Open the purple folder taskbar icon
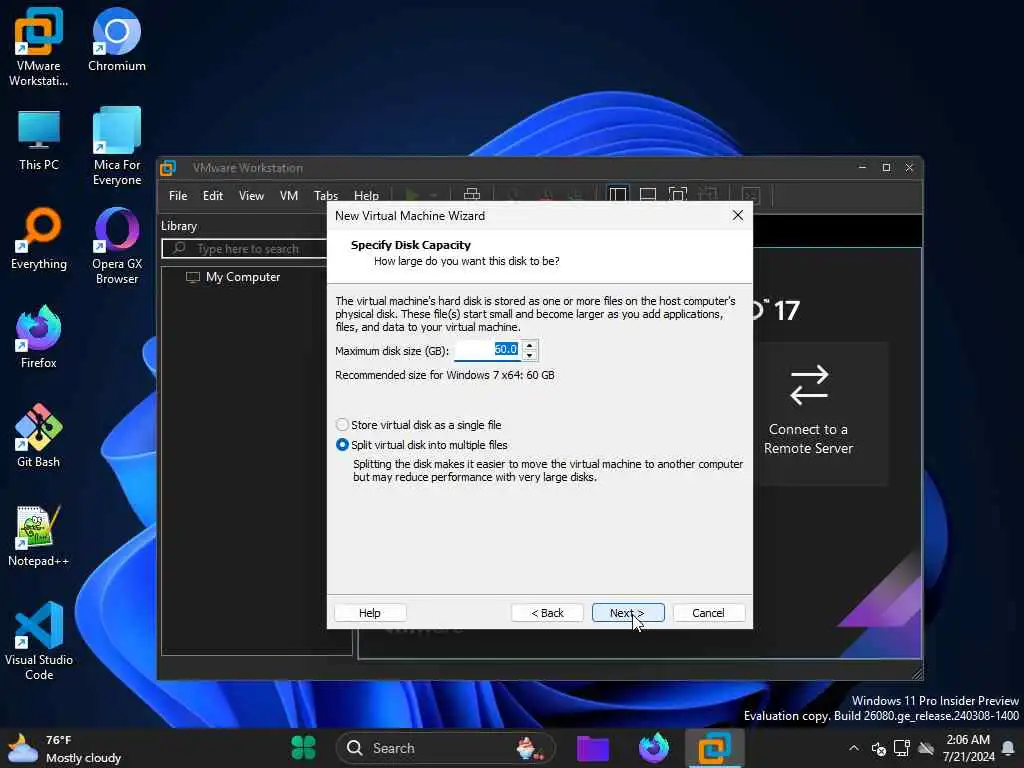Screen dimensions: 1024x768 (x=593, y=748)
